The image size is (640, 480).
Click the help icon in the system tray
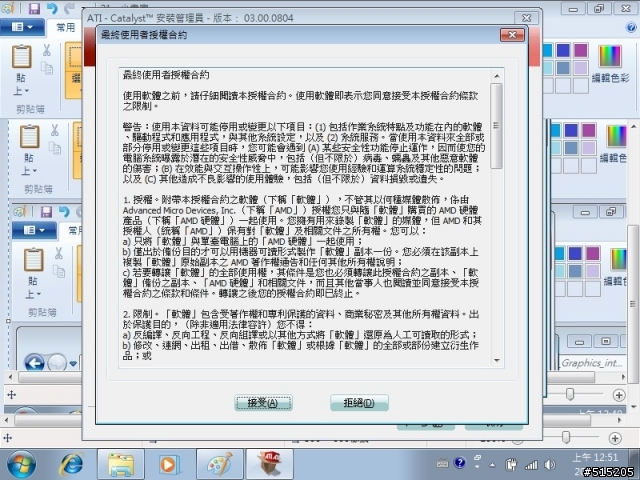(x=460, y=462)
